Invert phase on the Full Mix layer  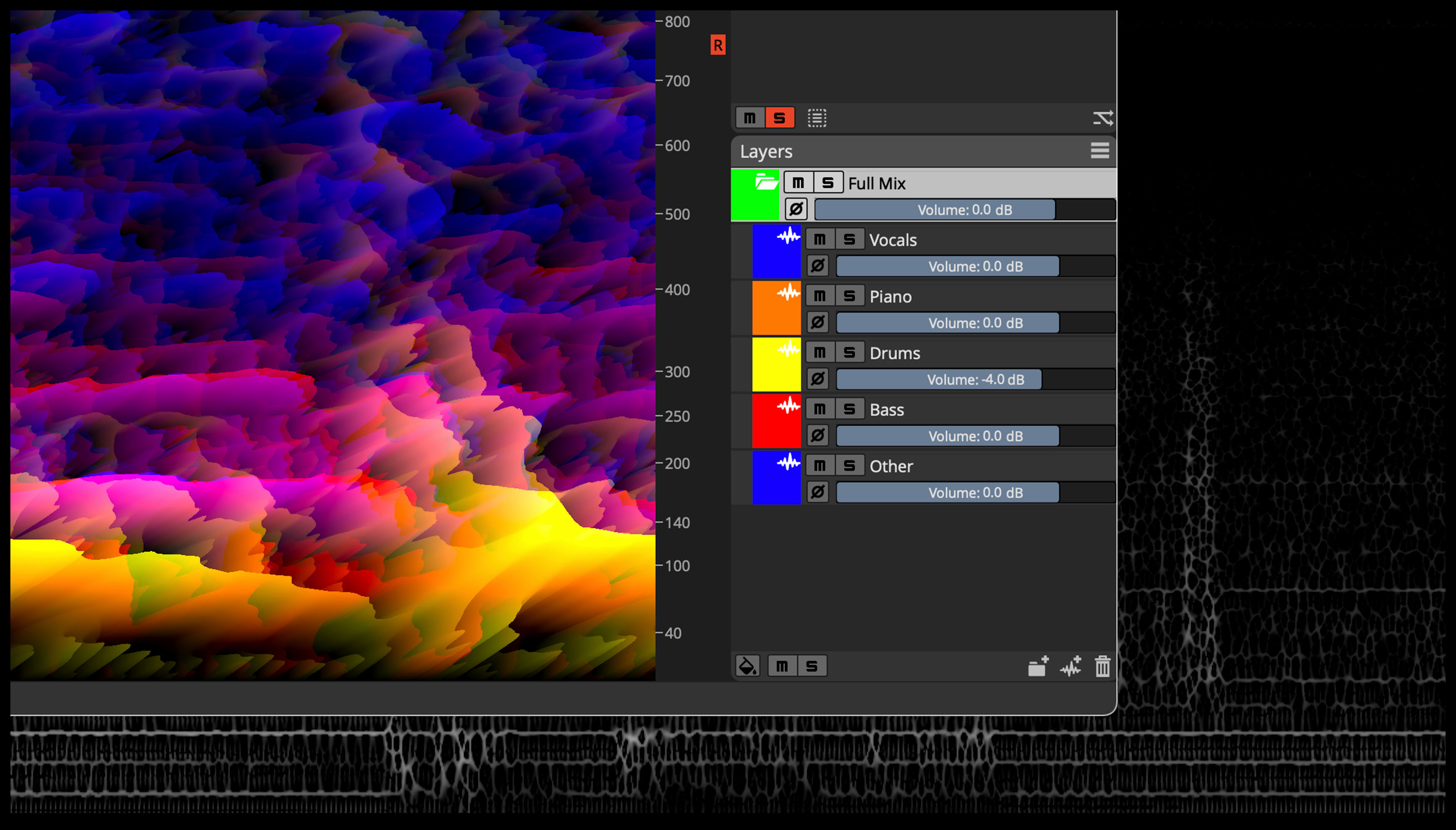coord(796,209)
